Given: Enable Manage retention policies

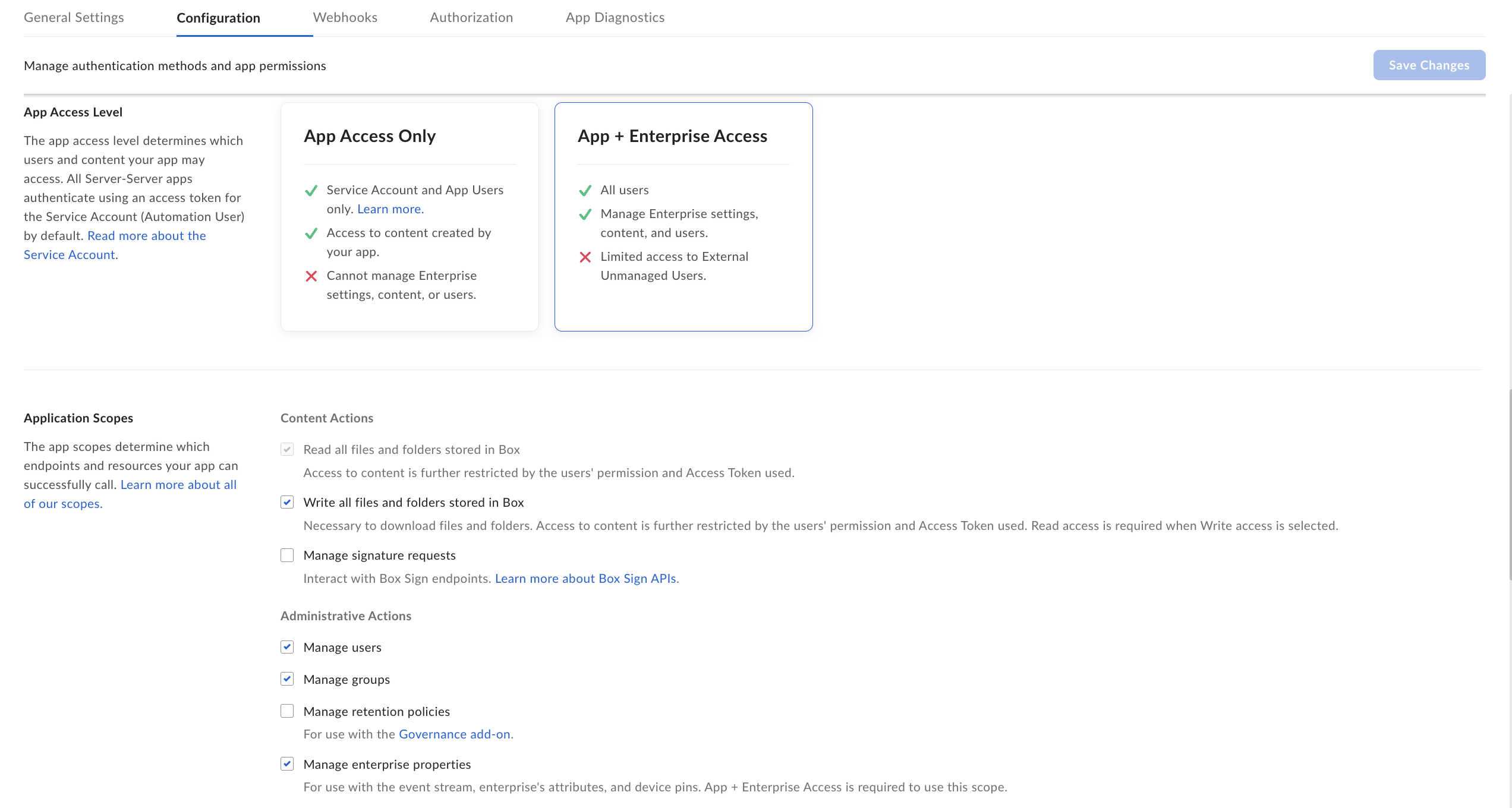Looking at the screenshot, I should 287,711.
